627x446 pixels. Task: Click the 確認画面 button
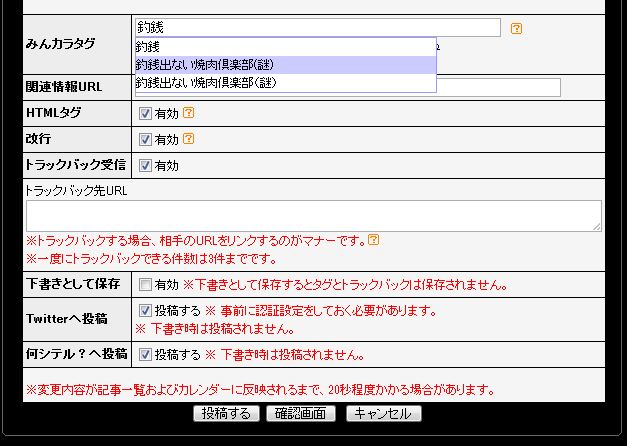(x=301, y=413)
